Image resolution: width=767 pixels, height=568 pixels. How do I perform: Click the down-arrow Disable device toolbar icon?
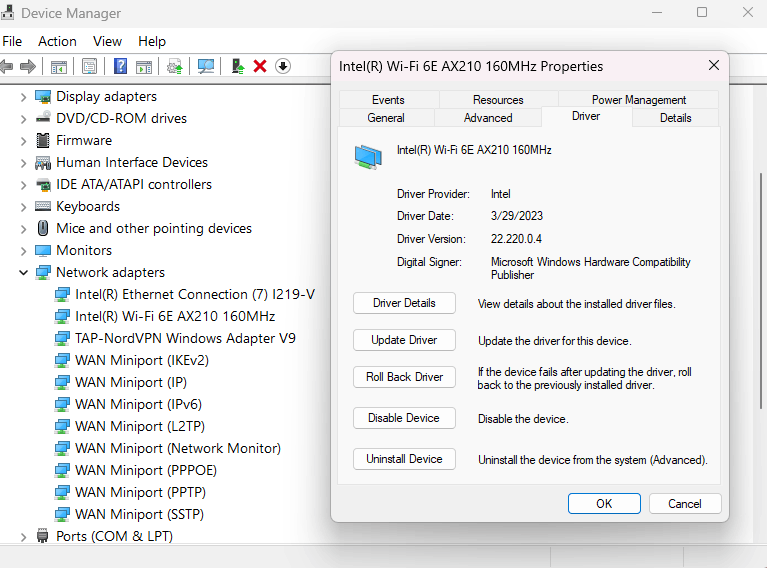pyautogui.click(x=283, y=66)
